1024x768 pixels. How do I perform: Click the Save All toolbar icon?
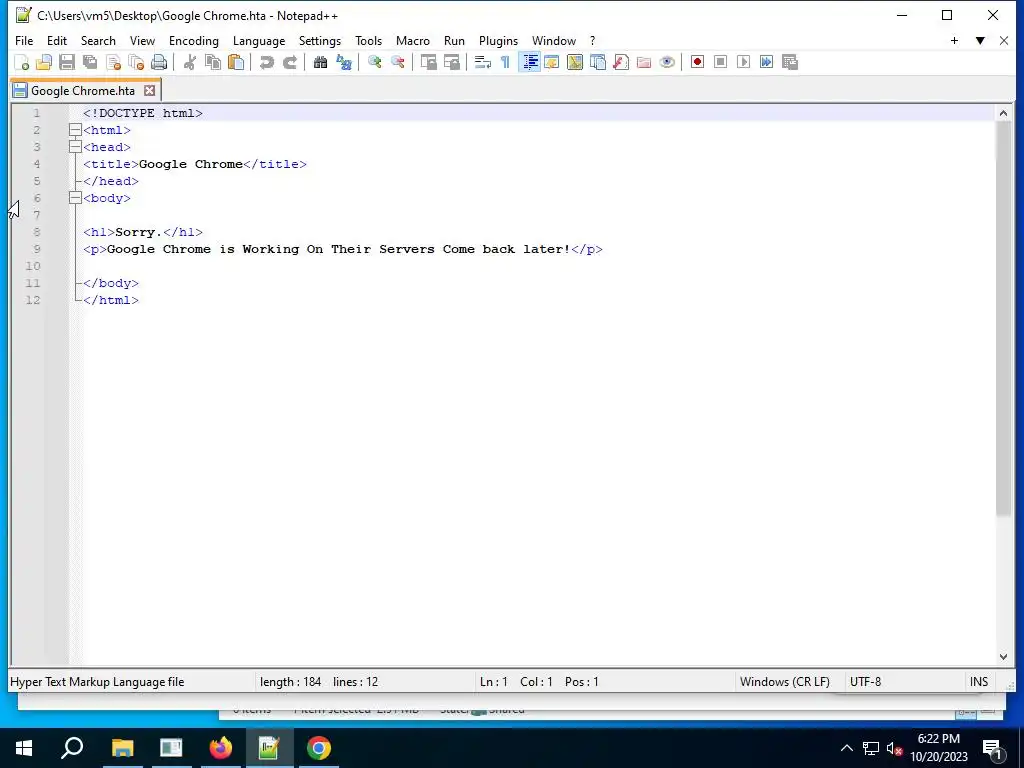(x=89, y=62)
